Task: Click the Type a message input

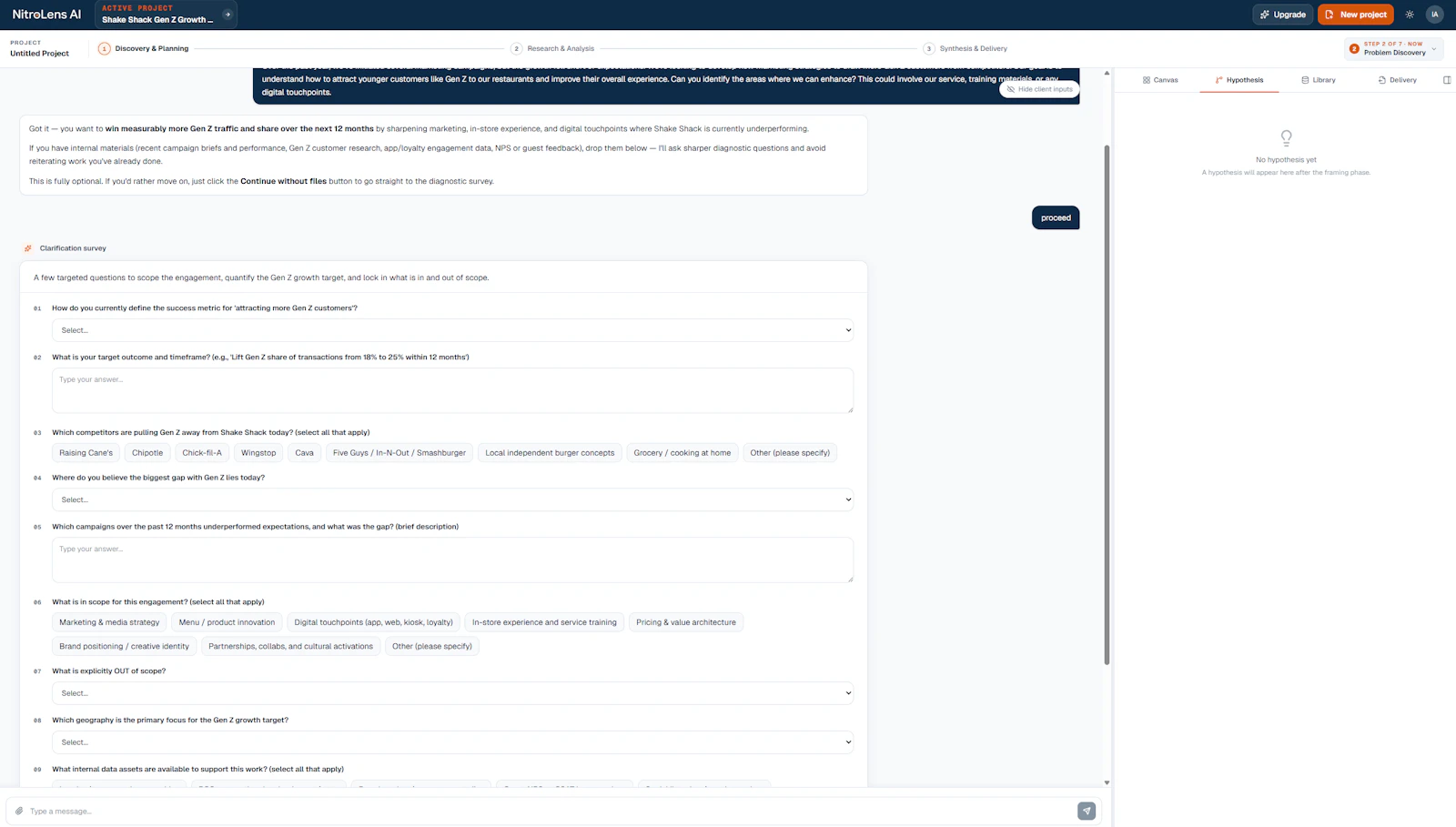Action: click(551, 811)
